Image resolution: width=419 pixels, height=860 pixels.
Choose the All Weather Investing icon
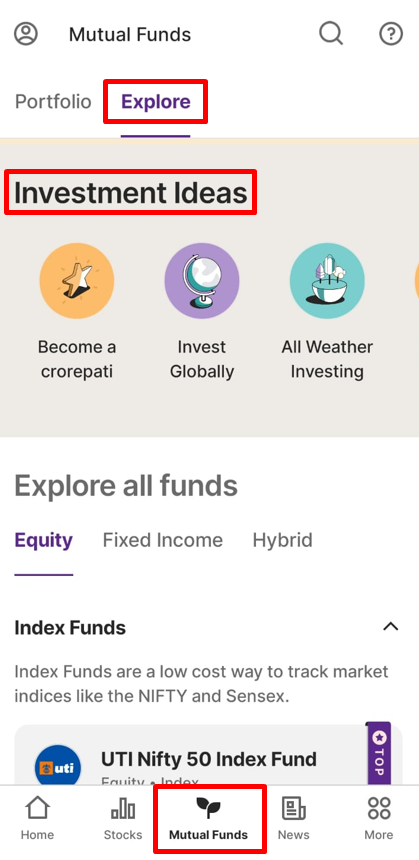click(x=327, y=280)
